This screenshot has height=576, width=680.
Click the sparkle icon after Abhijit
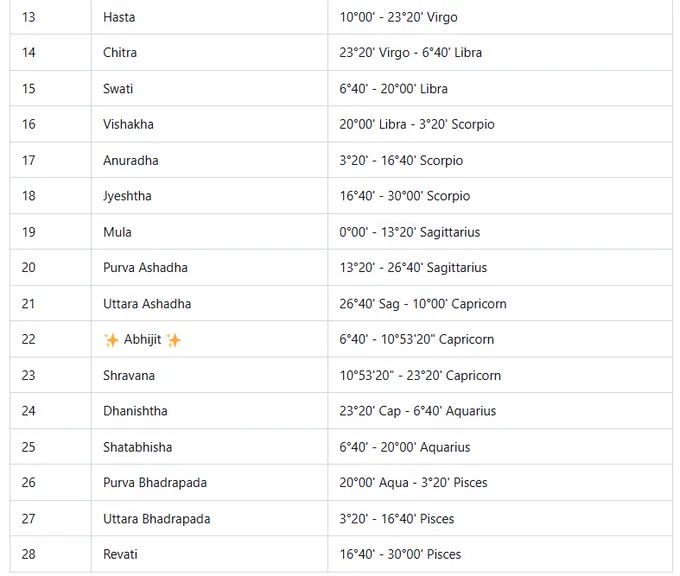(173, 340)
